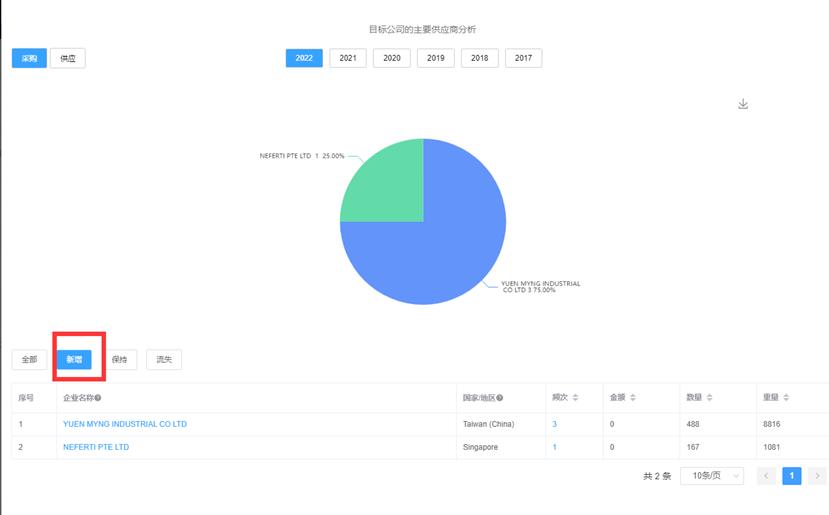
Task: Select page 1 in pagination
Action: 791,476
